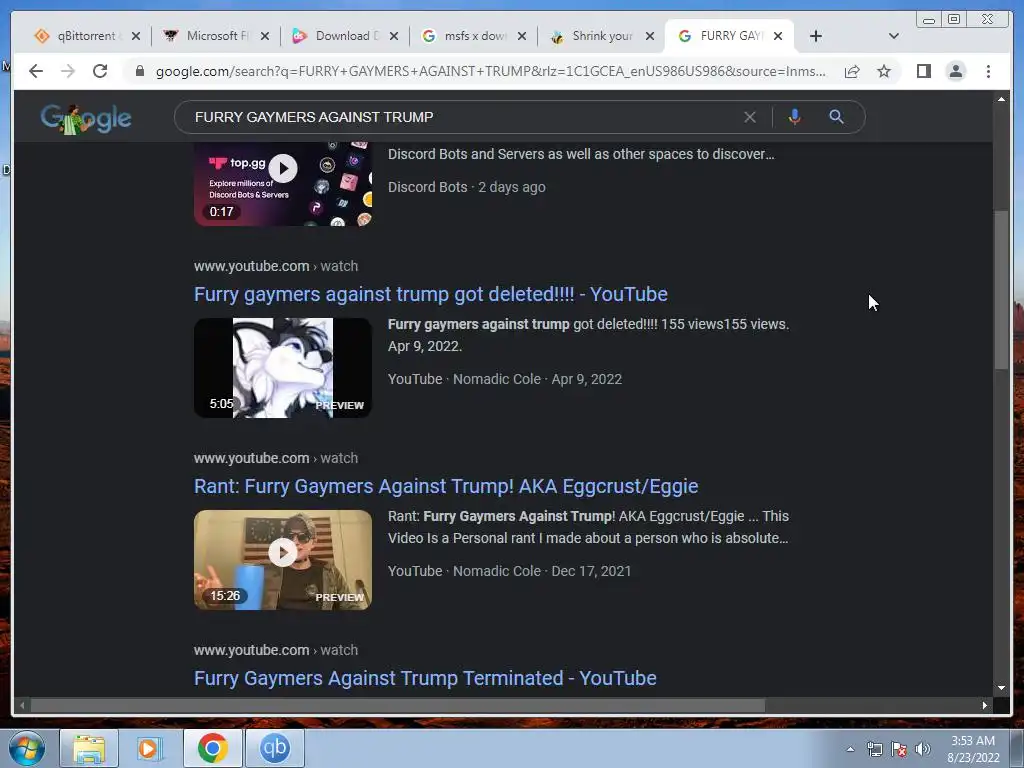
Task: Open 'Rant: Furry Gaymers Against Trump' link
Action: (445, 486)
